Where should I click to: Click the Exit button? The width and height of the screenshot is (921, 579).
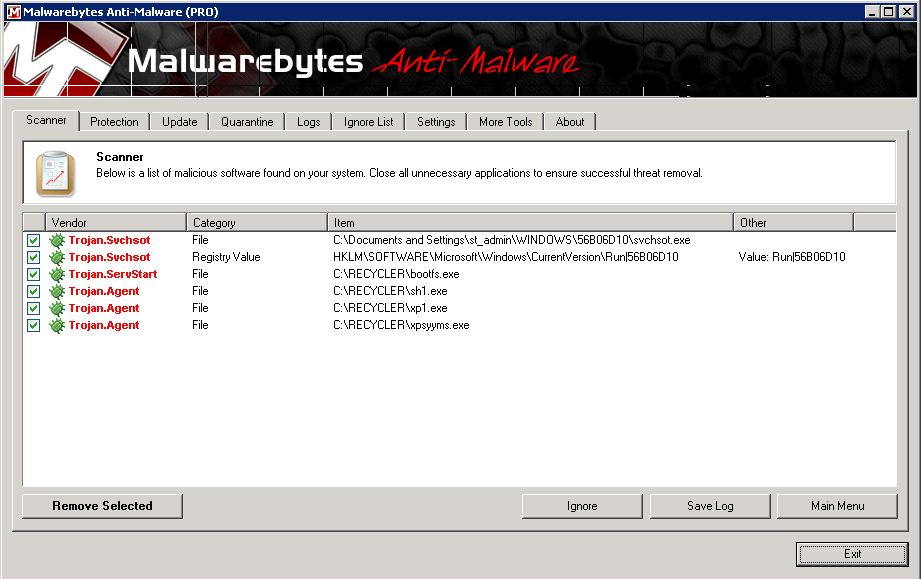tap(852, 554)
